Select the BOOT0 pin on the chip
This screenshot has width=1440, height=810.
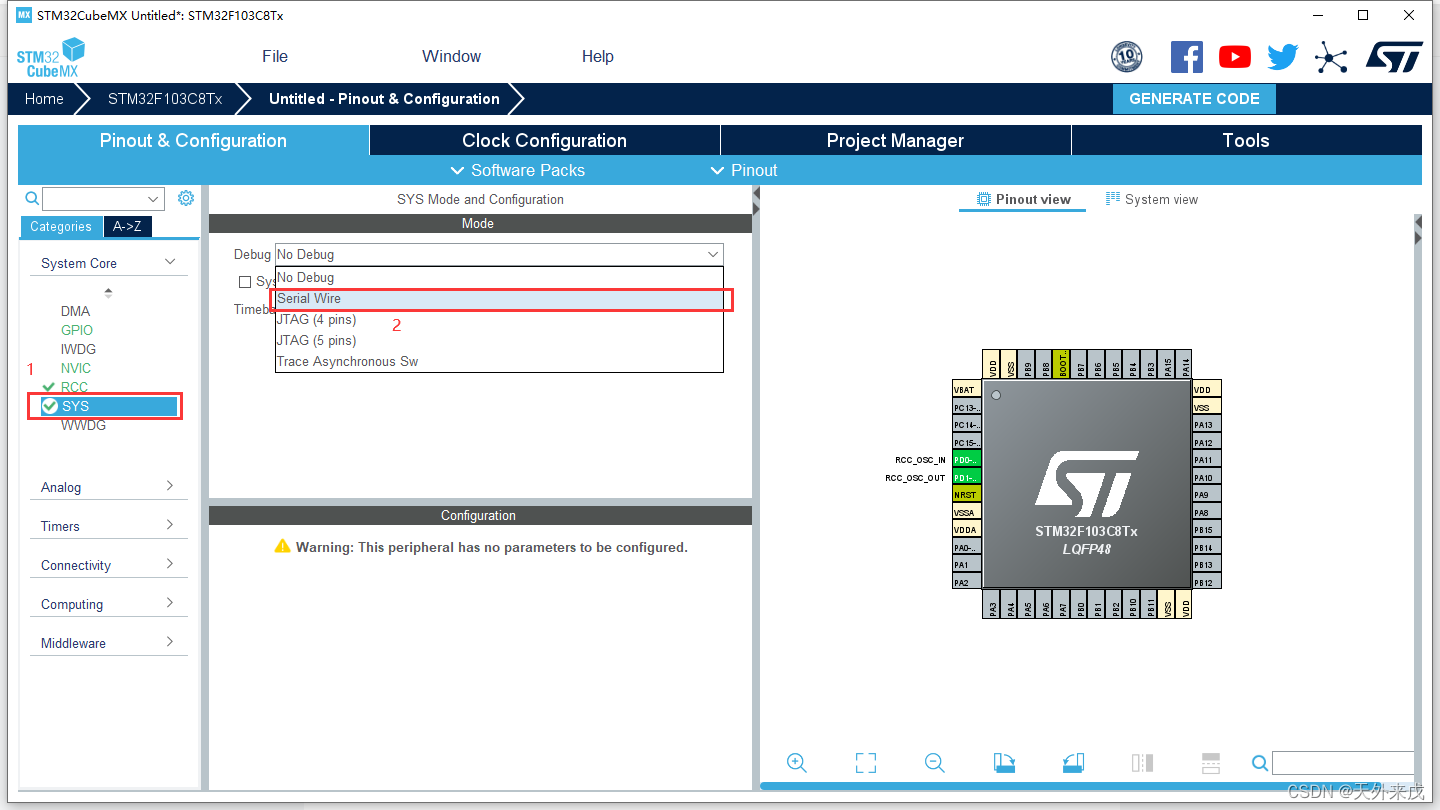1063,363
